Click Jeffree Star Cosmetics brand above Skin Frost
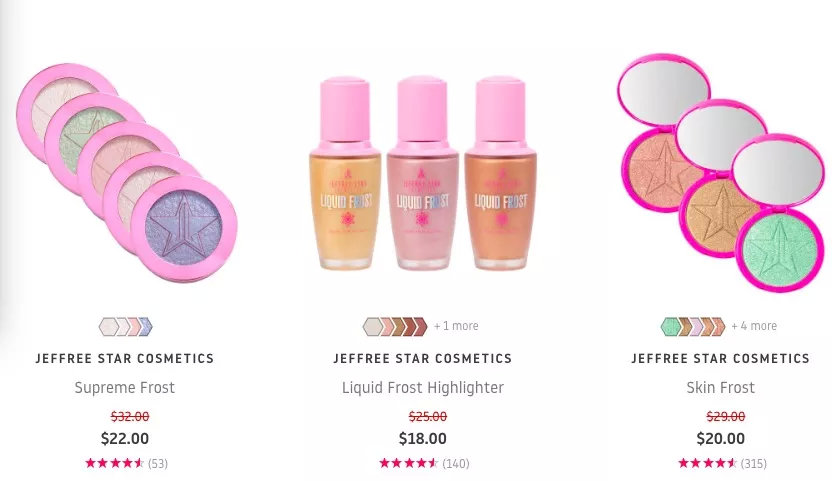The image size is (832, 481). pos(721,358)
